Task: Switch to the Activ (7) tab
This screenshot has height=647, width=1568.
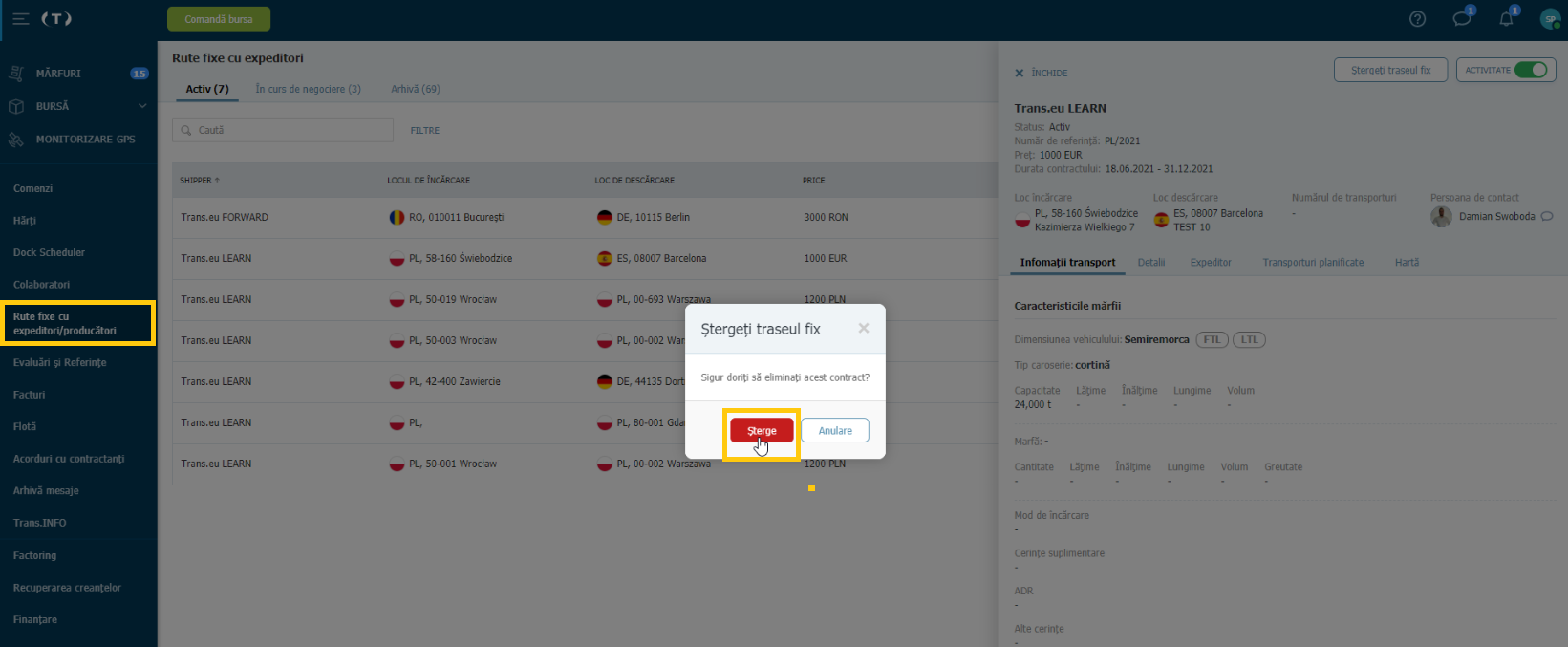Action: click(207, 89)
